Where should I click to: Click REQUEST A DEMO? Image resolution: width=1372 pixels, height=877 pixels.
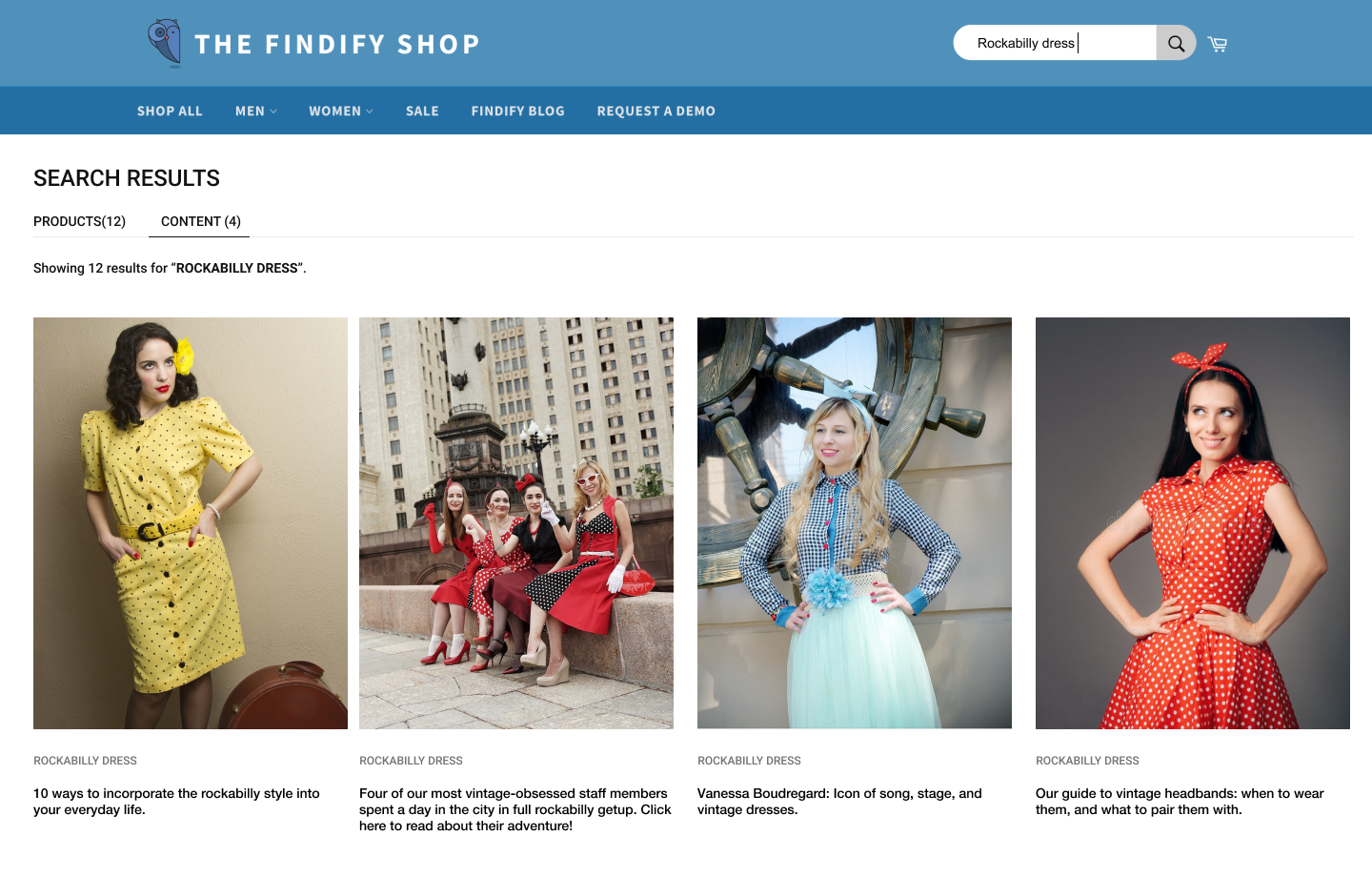(x=656, y=111)
